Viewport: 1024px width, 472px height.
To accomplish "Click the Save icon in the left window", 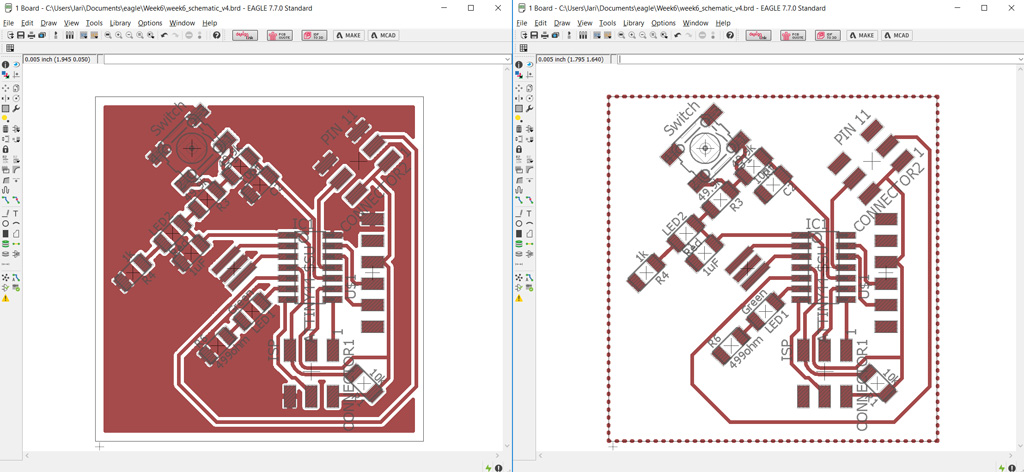I will point(20,35).
